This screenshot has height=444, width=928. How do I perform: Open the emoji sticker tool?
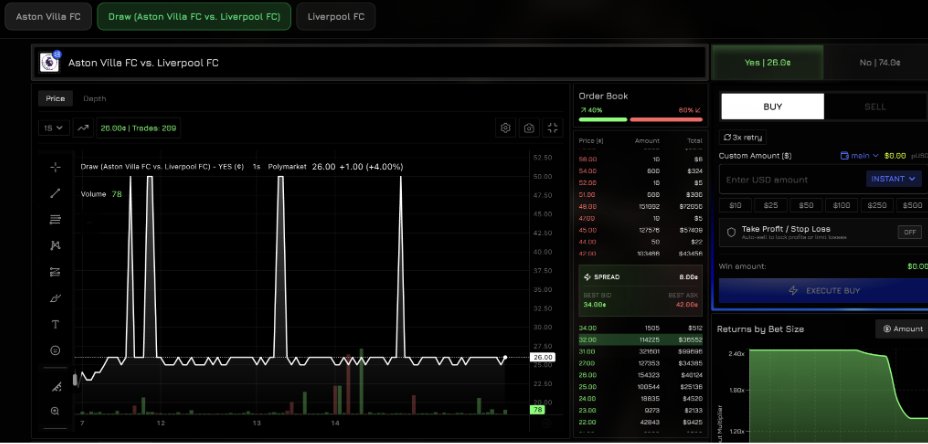(x=56, y=350)
